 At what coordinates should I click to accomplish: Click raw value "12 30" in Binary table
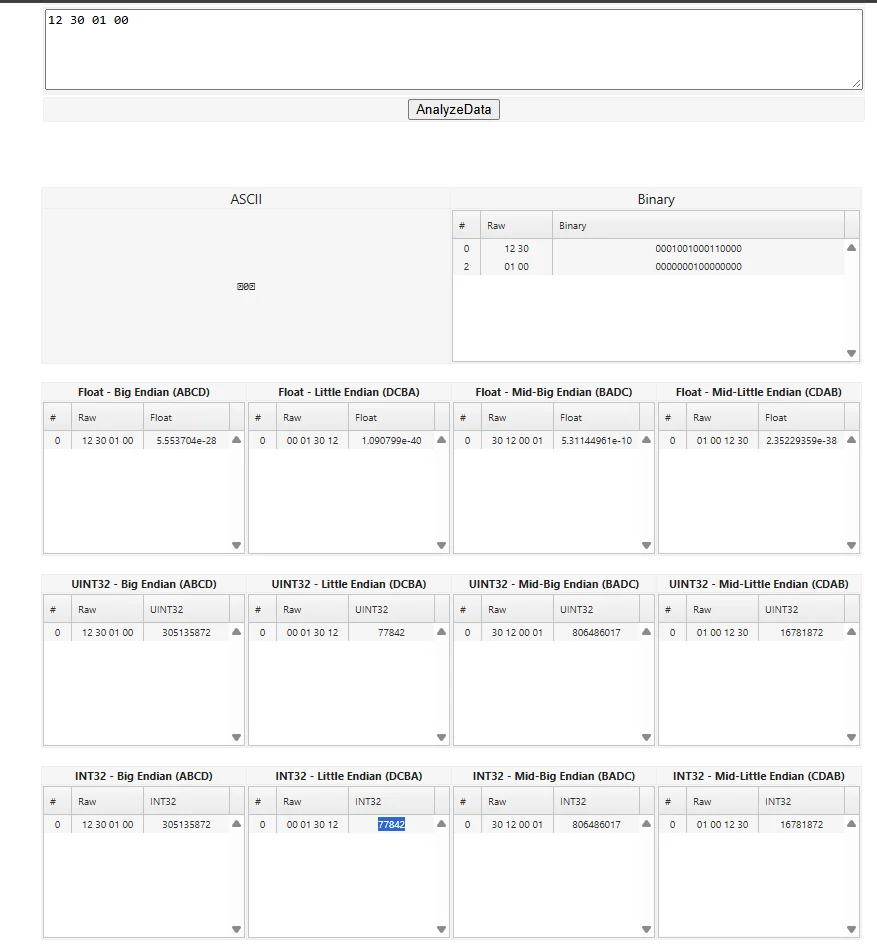tap(516, 248)
